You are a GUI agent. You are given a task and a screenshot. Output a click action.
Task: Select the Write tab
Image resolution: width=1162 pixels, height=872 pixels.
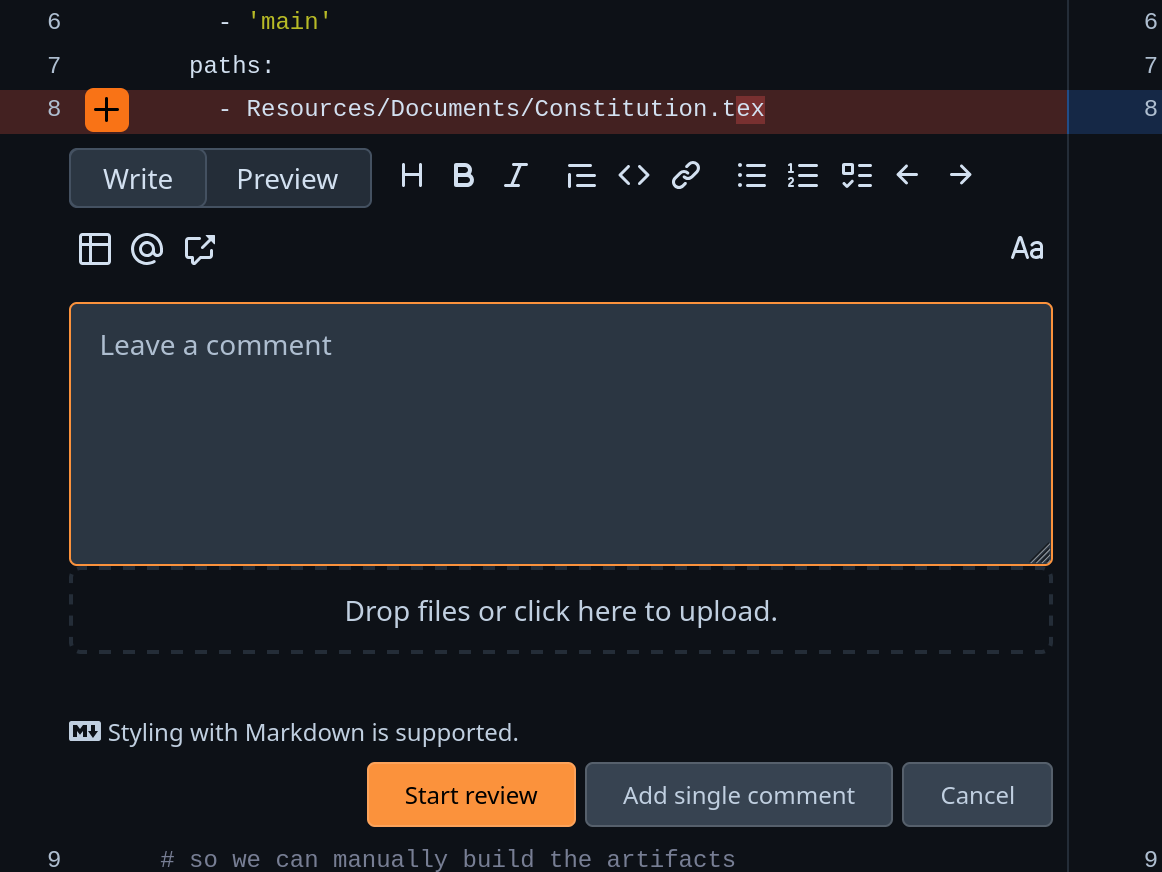[138, 179]
